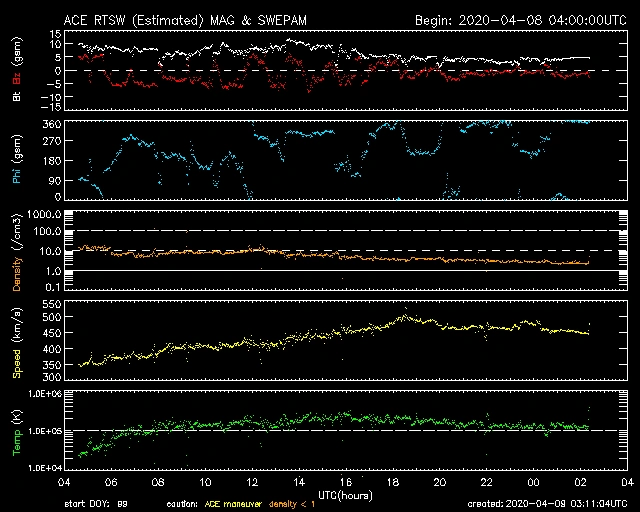Click the 1.0E+06 tick on Temp axis
640x512 pixels.
[x=46, y=394]
